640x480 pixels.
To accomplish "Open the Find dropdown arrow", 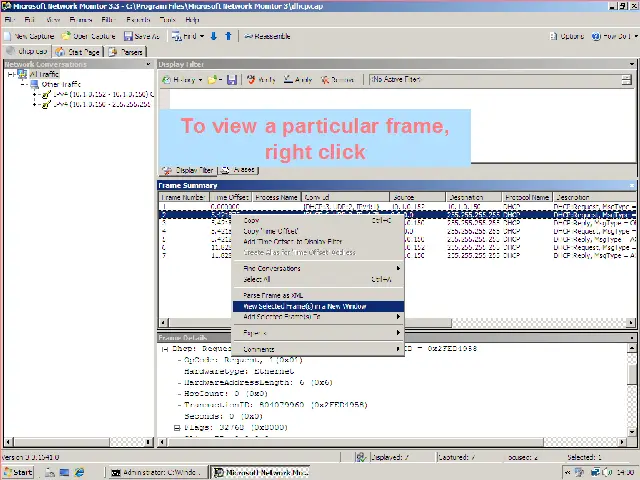I will point(202,36).
